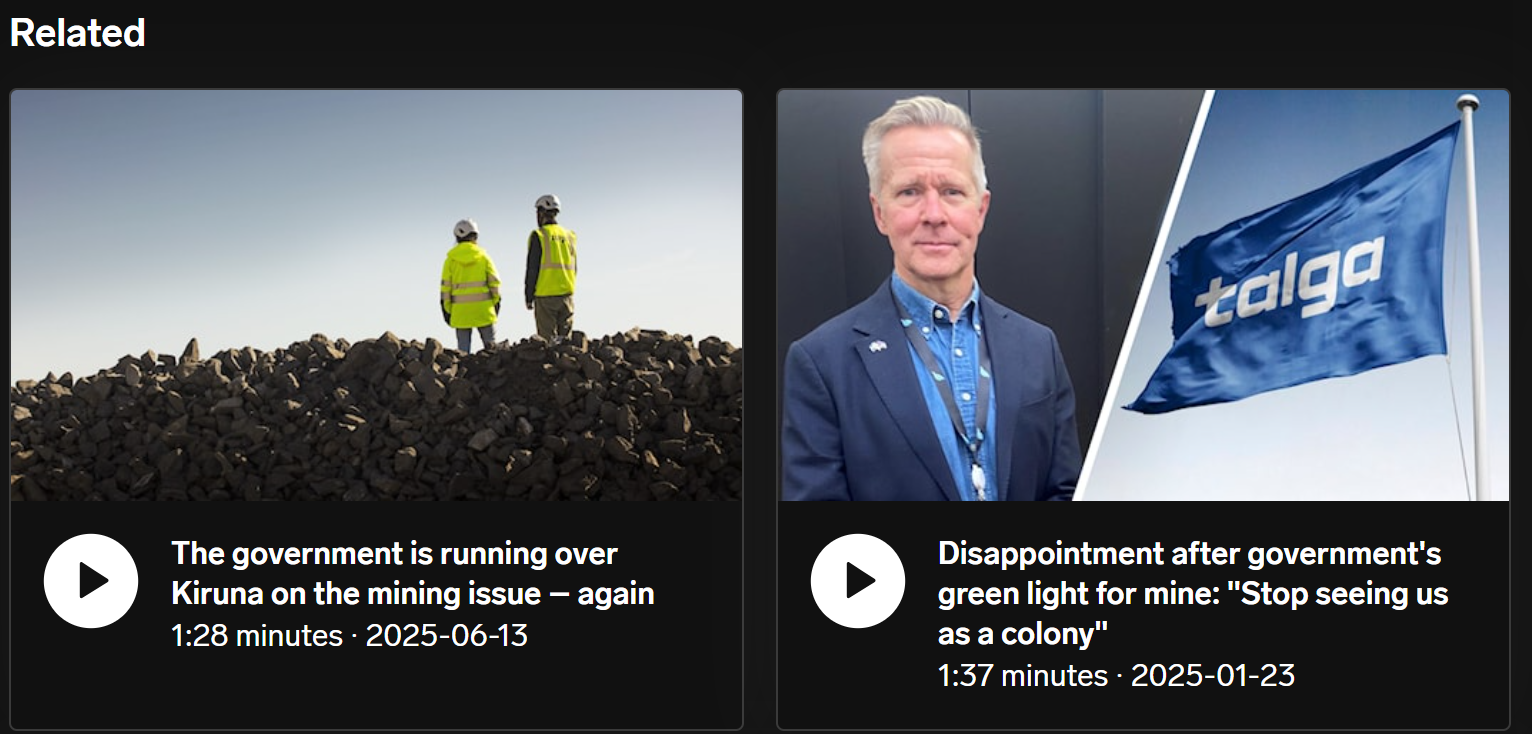Click the white flagpole beside the flag
Screen dimensions: 1532x734
pyautogui.click(x=1474, y=297)
